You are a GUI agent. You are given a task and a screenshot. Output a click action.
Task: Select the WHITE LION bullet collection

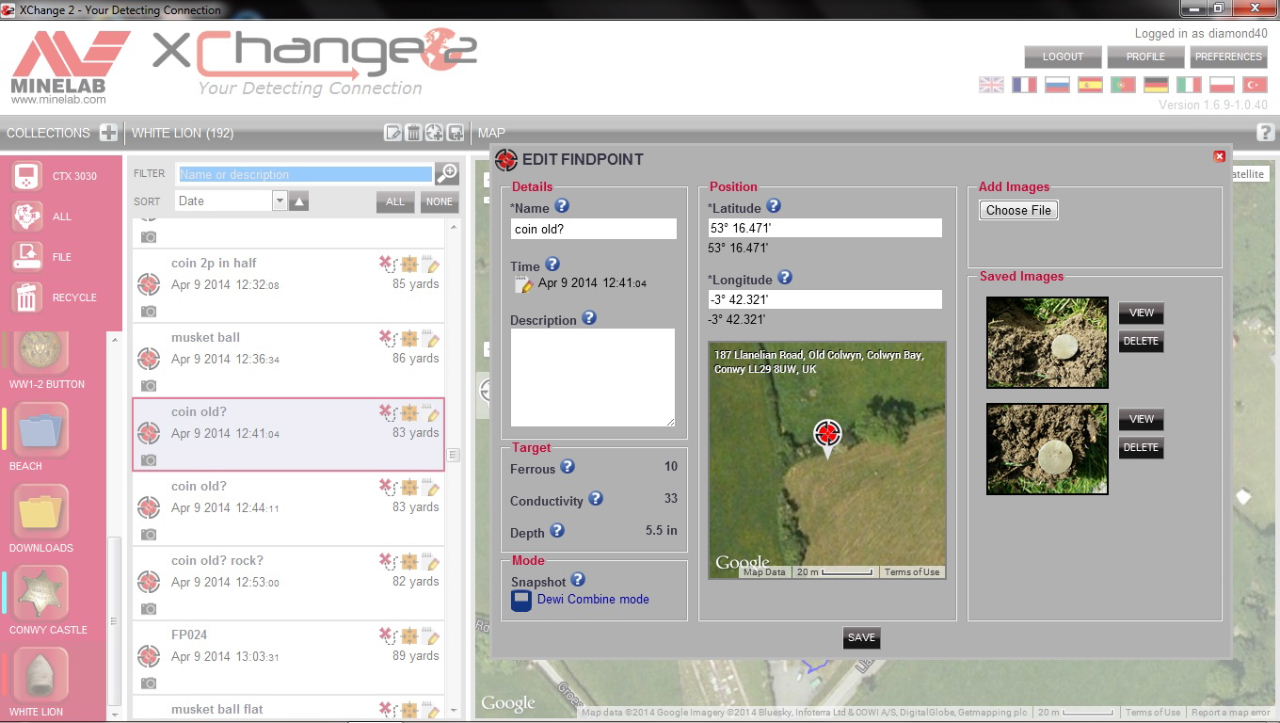(x=42, y=675)
